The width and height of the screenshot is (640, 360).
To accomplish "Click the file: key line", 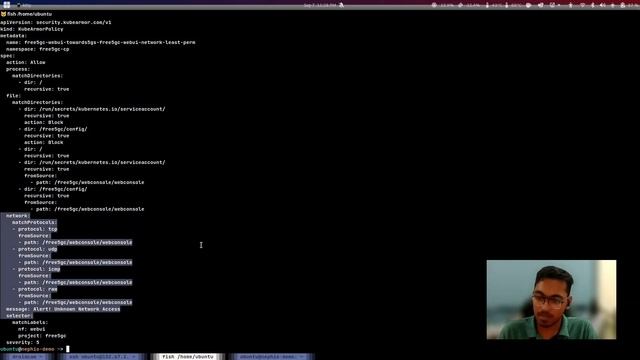I will pyautogui.click(x=13, y=96).
